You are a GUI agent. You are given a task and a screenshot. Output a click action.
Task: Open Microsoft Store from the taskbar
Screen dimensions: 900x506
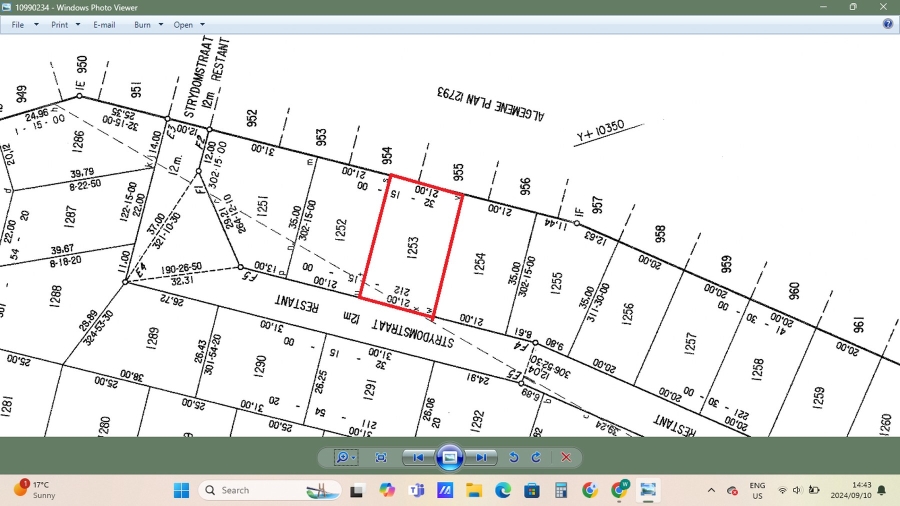tap(532, 490)
